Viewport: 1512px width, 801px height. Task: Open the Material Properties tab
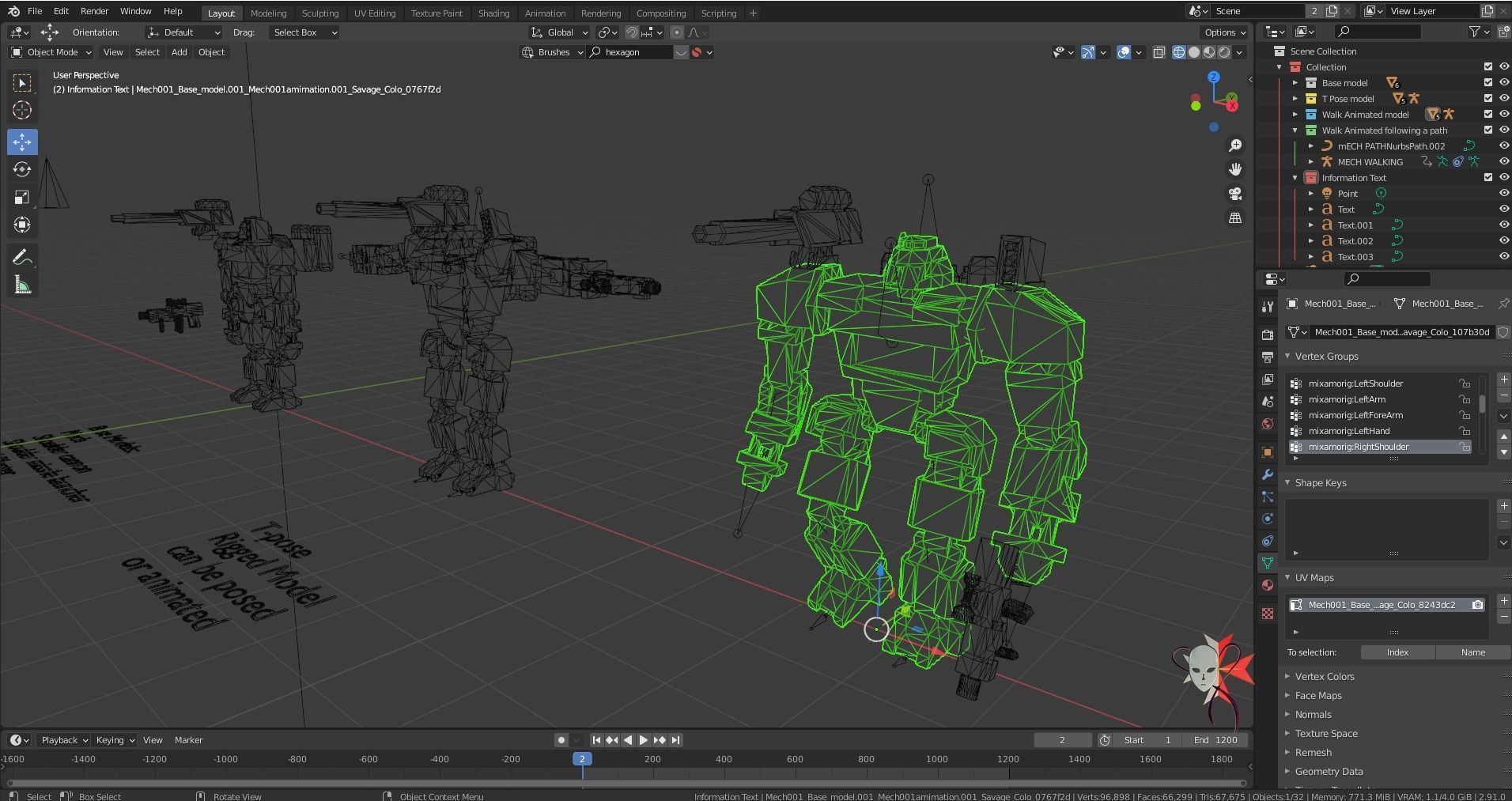(1268, 586)
